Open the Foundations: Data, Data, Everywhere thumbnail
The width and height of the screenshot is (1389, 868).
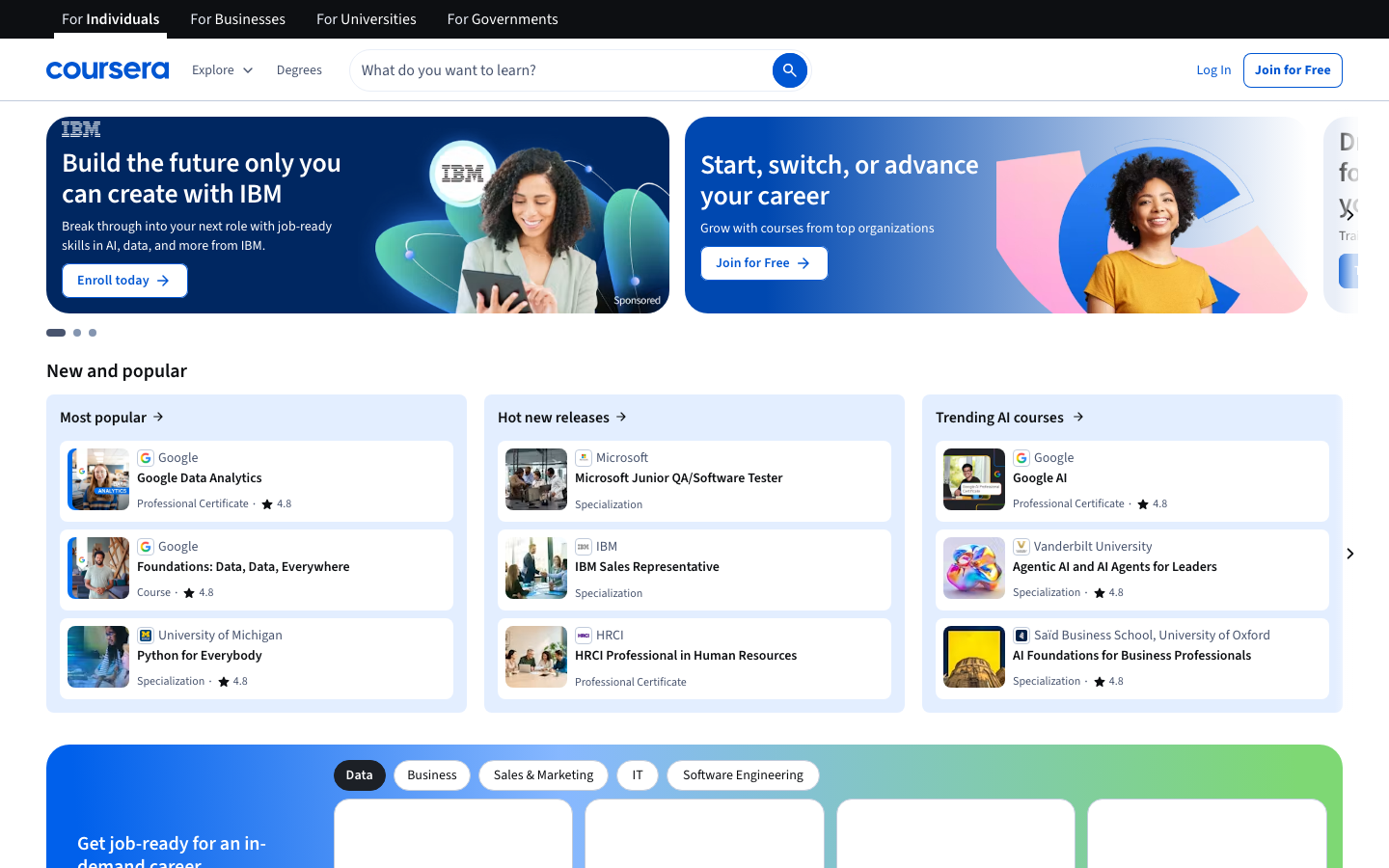[98, 568]
